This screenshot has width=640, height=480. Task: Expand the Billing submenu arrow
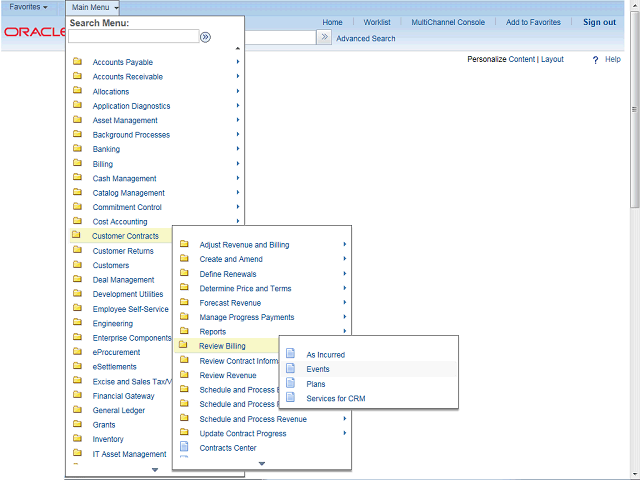[237, 164]
